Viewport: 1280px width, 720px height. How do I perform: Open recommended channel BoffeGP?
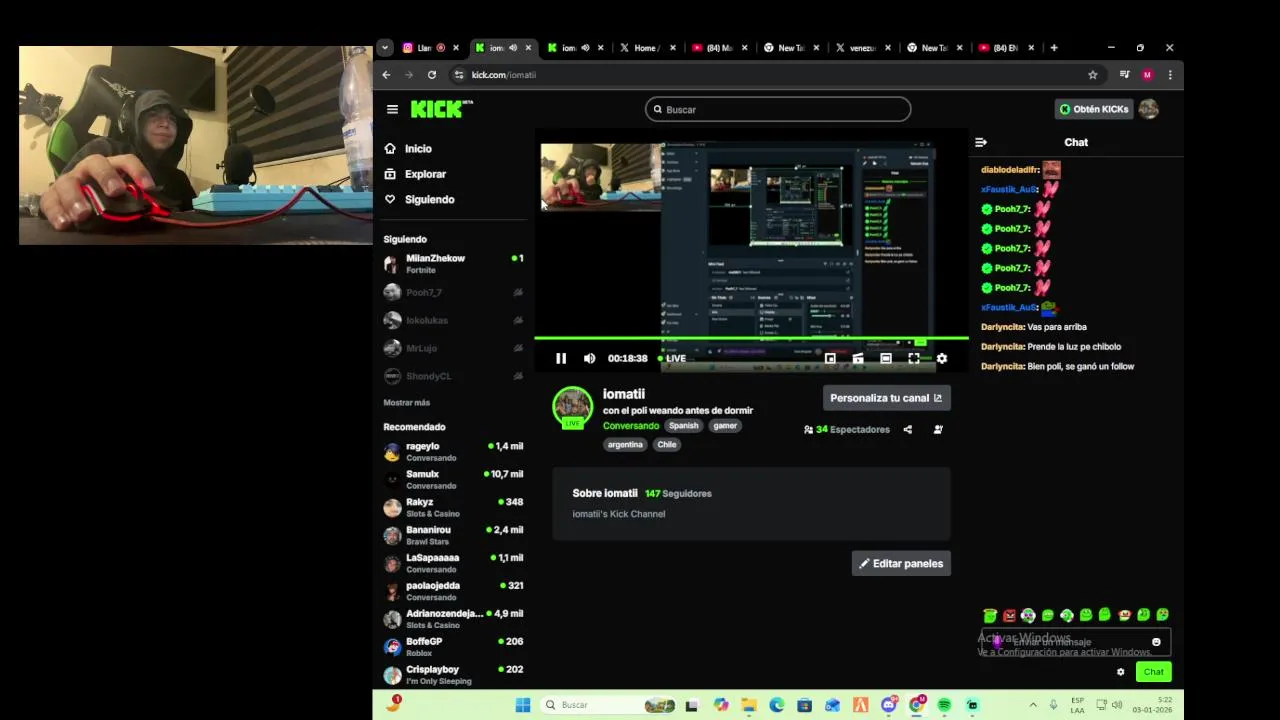pos(454,647)
